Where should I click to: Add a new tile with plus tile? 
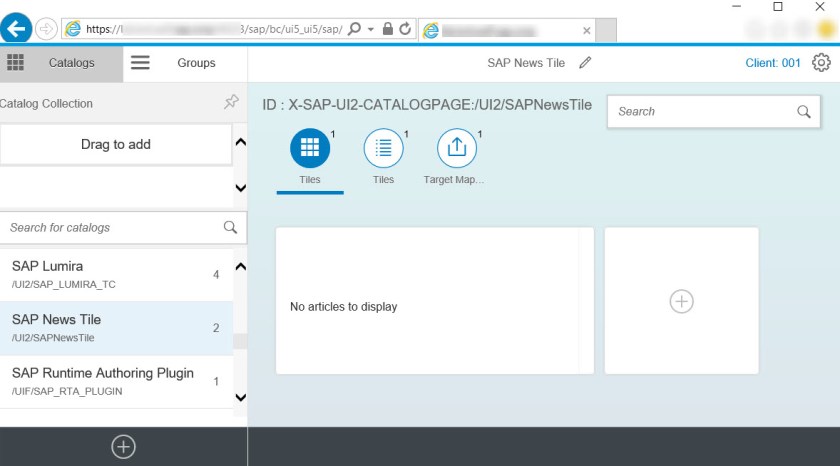[681, 301]
